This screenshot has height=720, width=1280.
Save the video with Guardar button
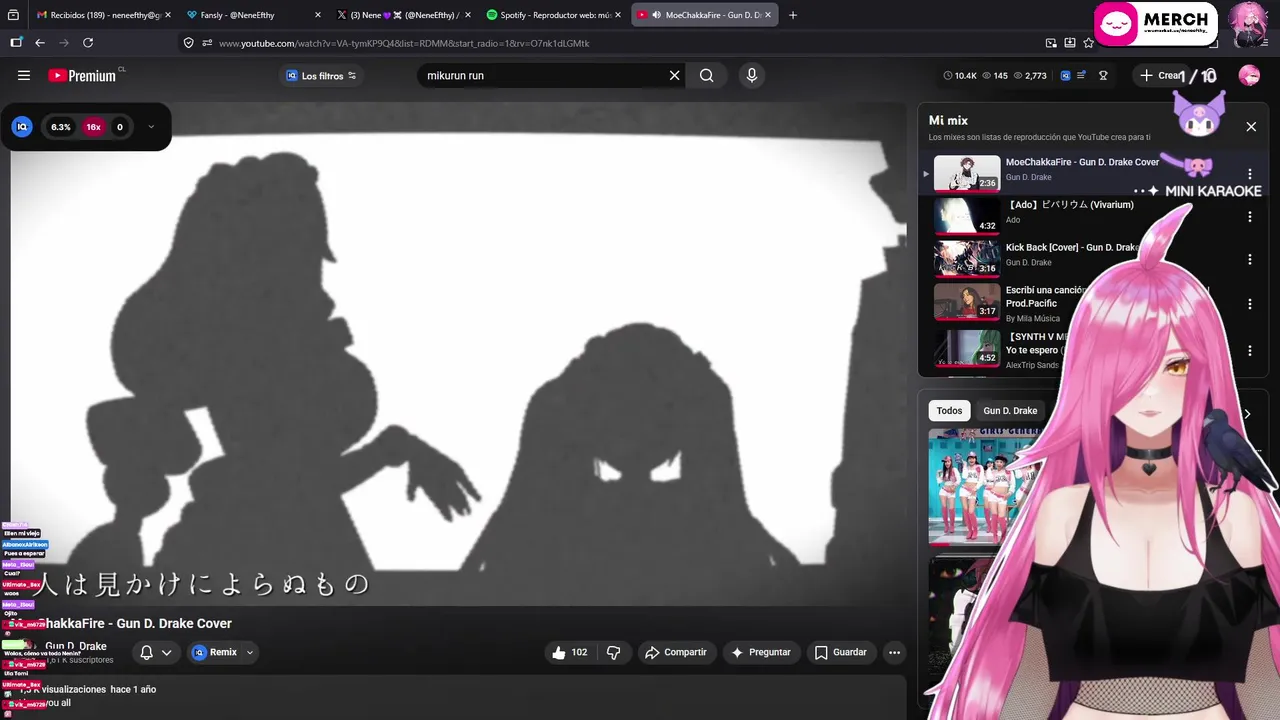click(840, 652)
